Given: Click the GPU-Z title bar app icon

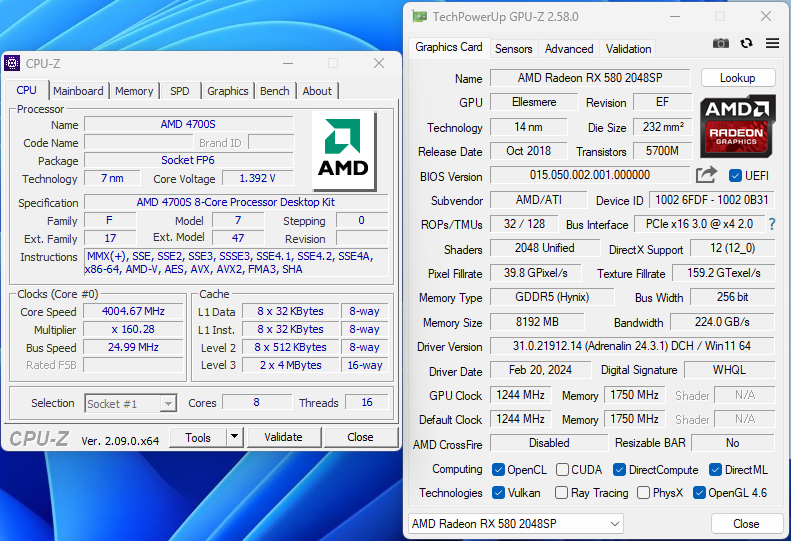Looking at the screenshot, I should pos(419,17).
